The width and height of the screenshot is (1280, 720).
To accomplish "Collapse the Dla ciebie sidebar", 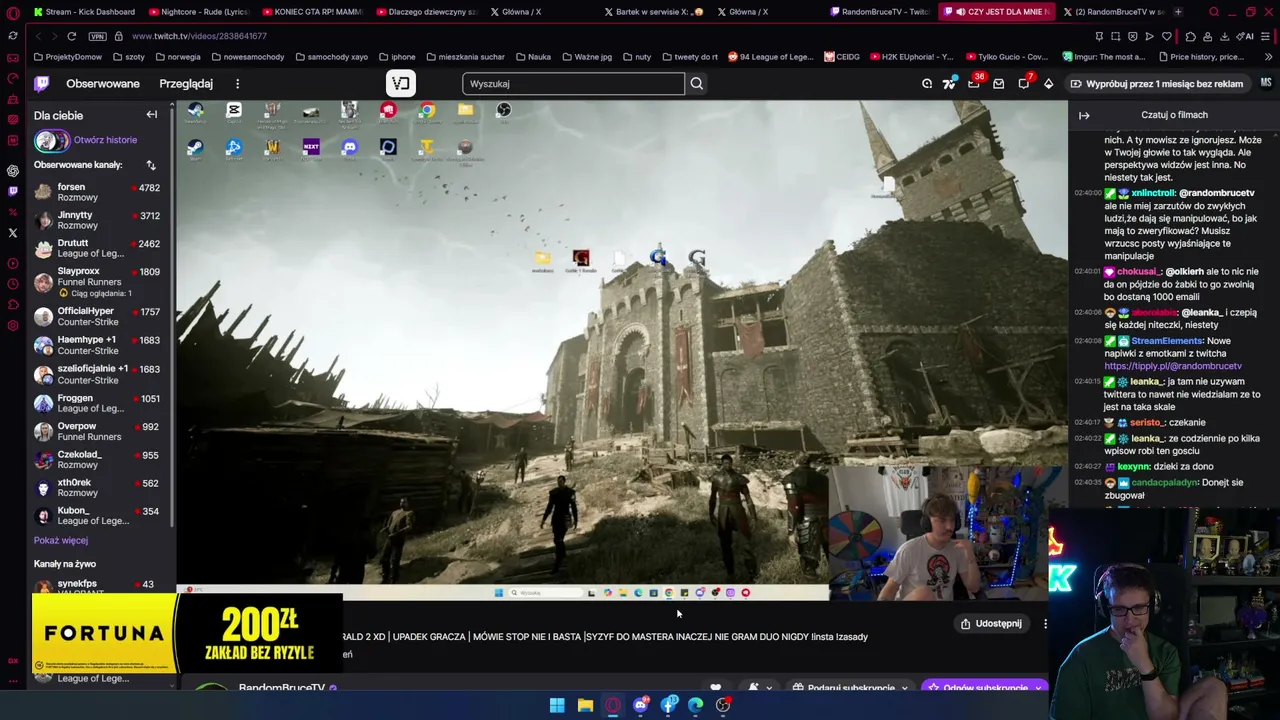I will pyautogui.click(x=152, y=115).
